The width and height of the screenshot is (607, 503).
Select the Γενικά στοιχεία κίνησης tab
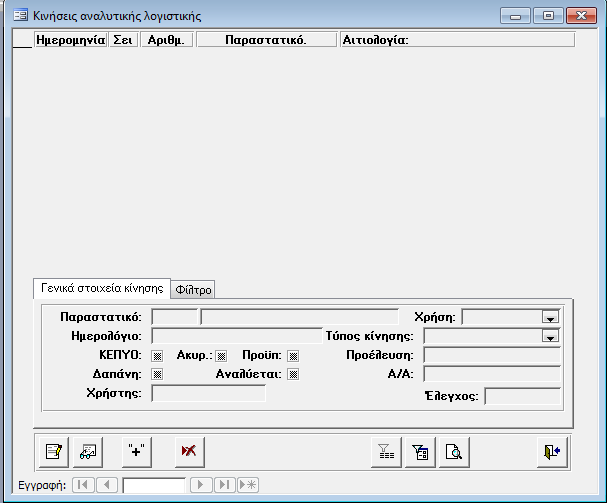coord(102,289)
